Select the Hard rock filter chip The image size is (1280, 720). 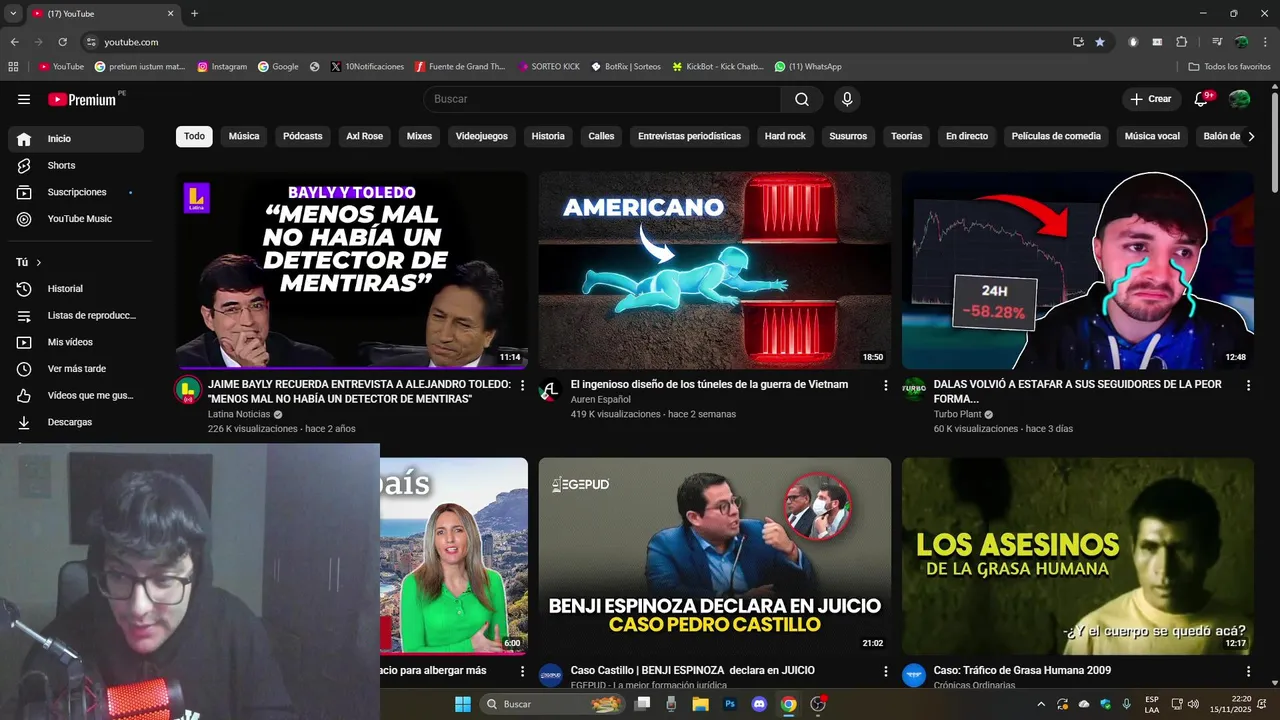(x=785, y=136)
